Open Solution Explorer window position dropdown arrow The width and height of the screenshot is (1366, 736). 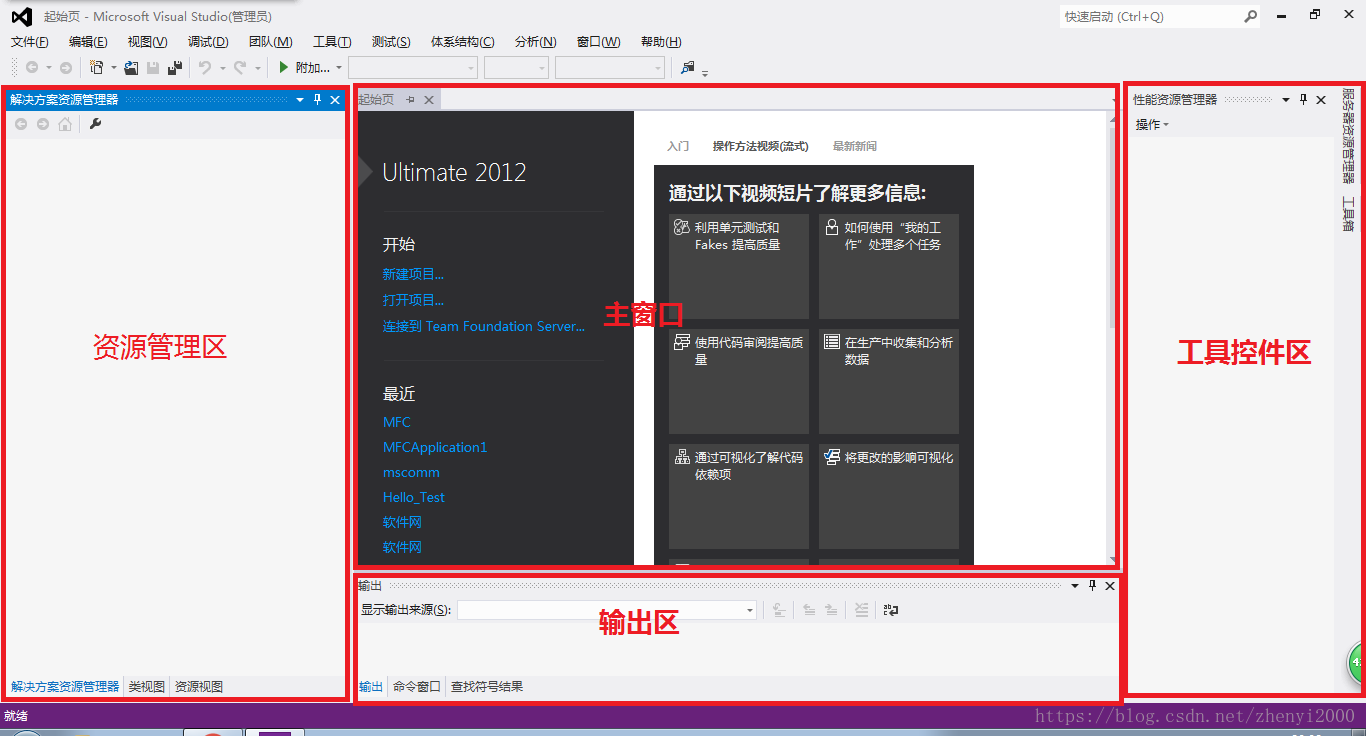300,99
